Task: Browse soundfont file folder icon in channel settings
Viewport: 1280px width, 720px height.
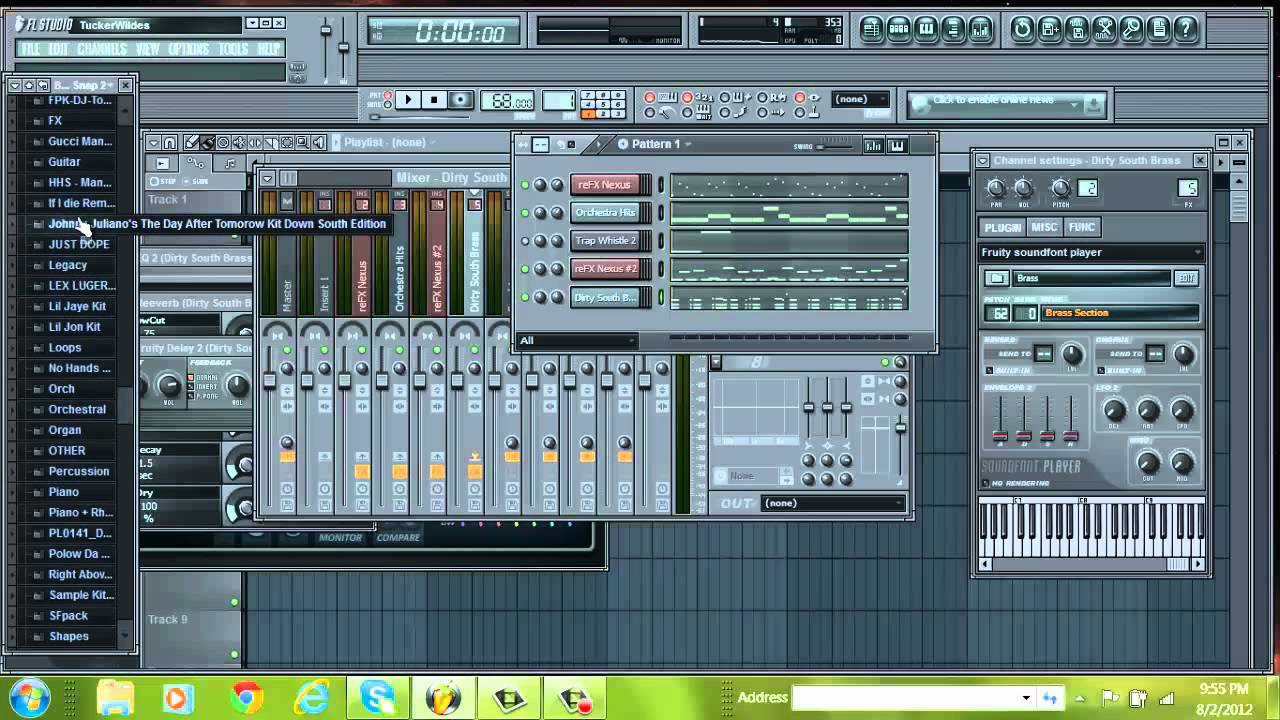Action: (x=996, y=278)
